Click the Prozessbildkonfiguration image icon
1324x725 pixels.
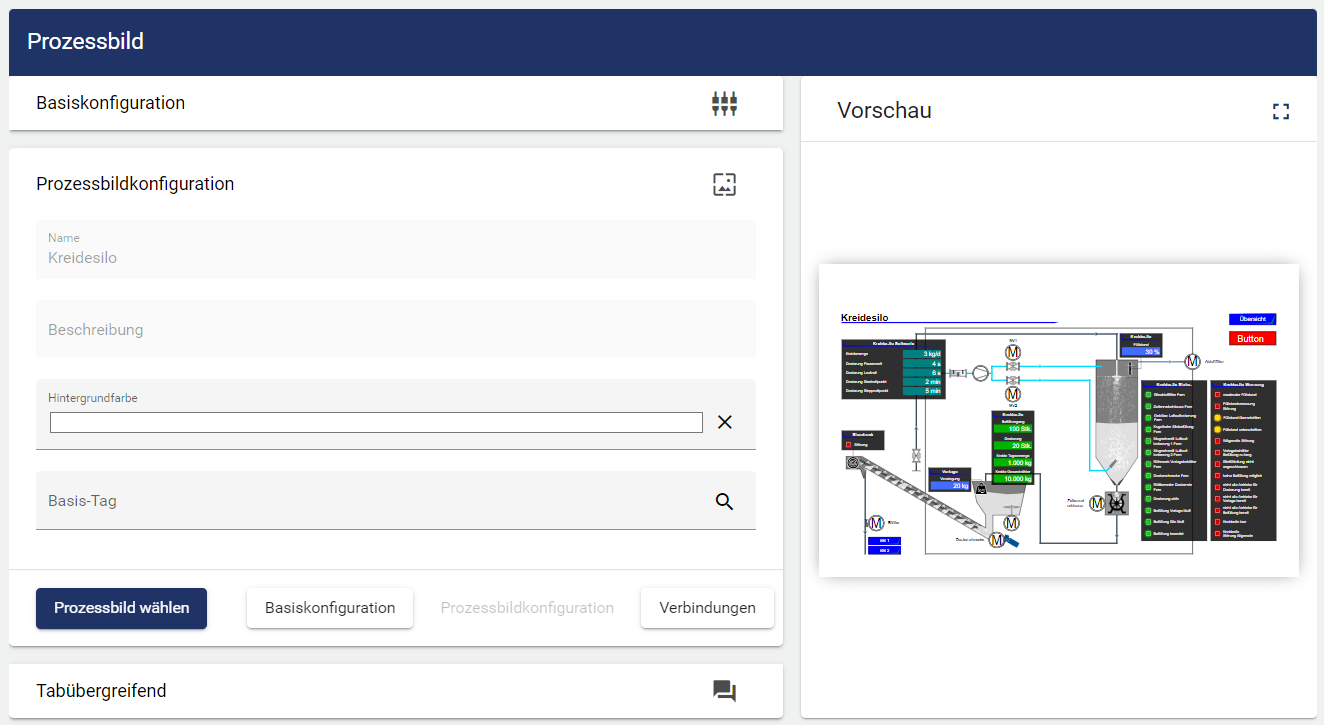[724, 184]
